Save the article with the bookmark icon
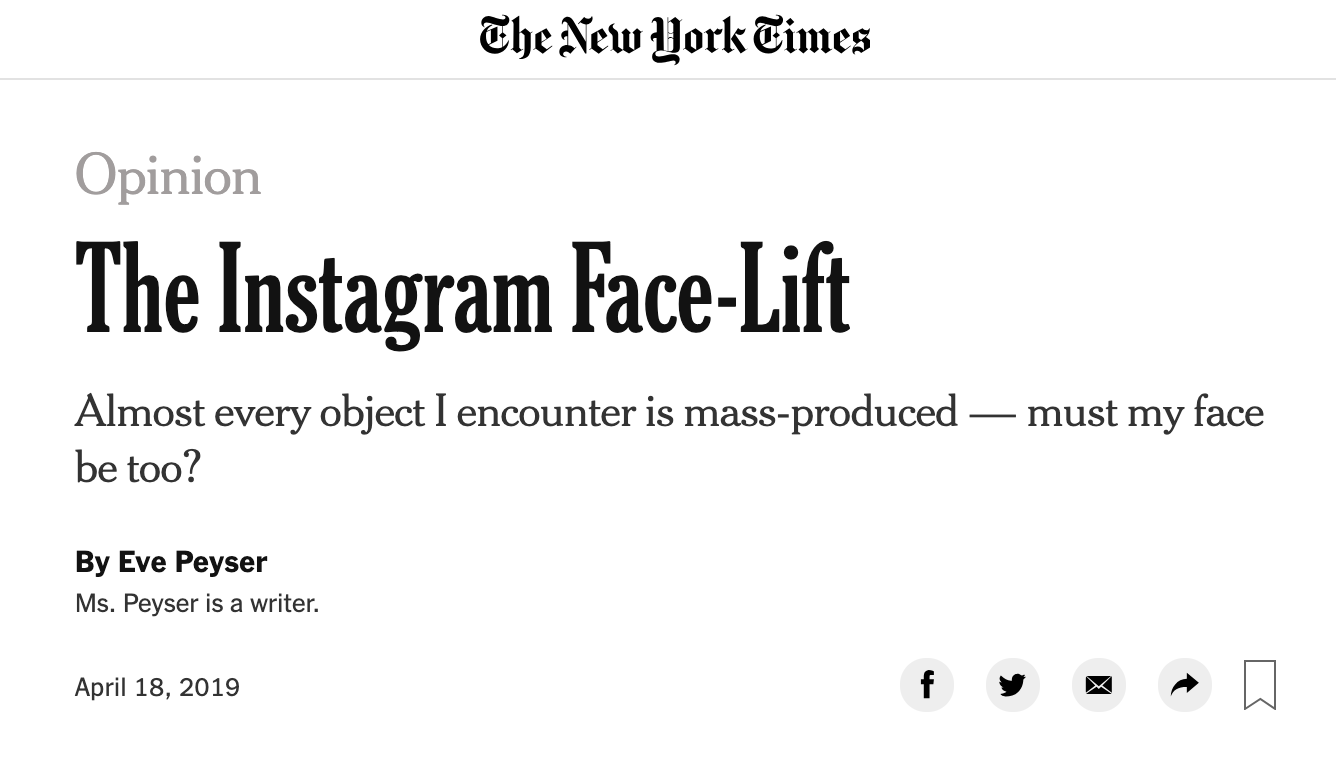 [x=1260, y=685]
